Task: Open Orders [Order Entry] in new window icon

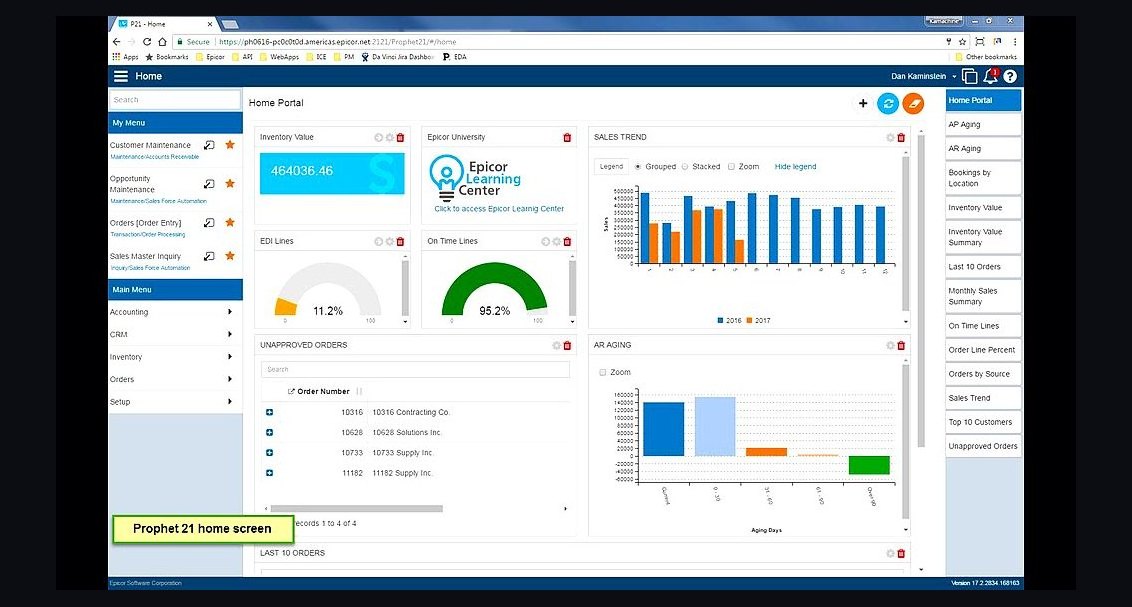Action: 209,223
